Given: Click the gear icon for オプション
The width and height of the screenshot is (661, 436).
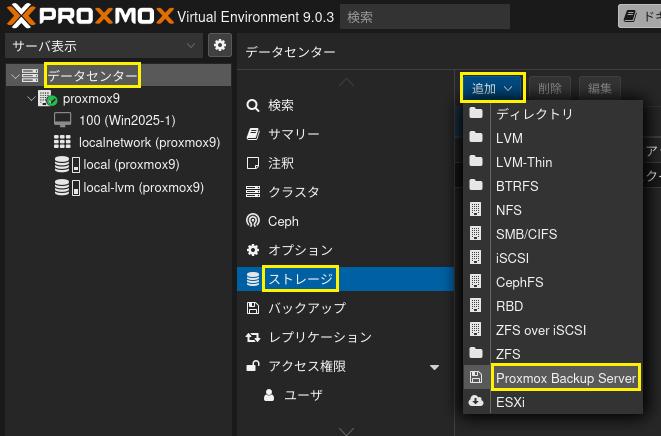Looking at the screenshot, I should click(253, 250).
